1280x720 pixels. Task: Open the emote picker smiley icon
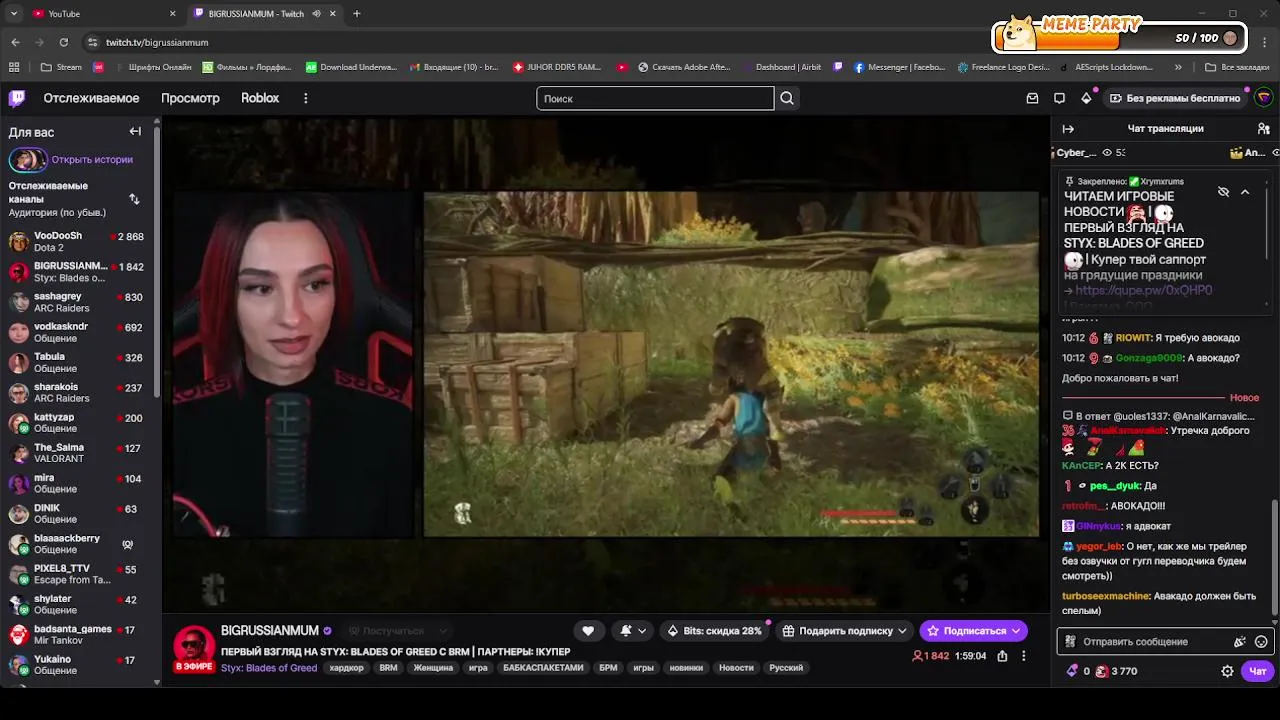(1261, 641)
